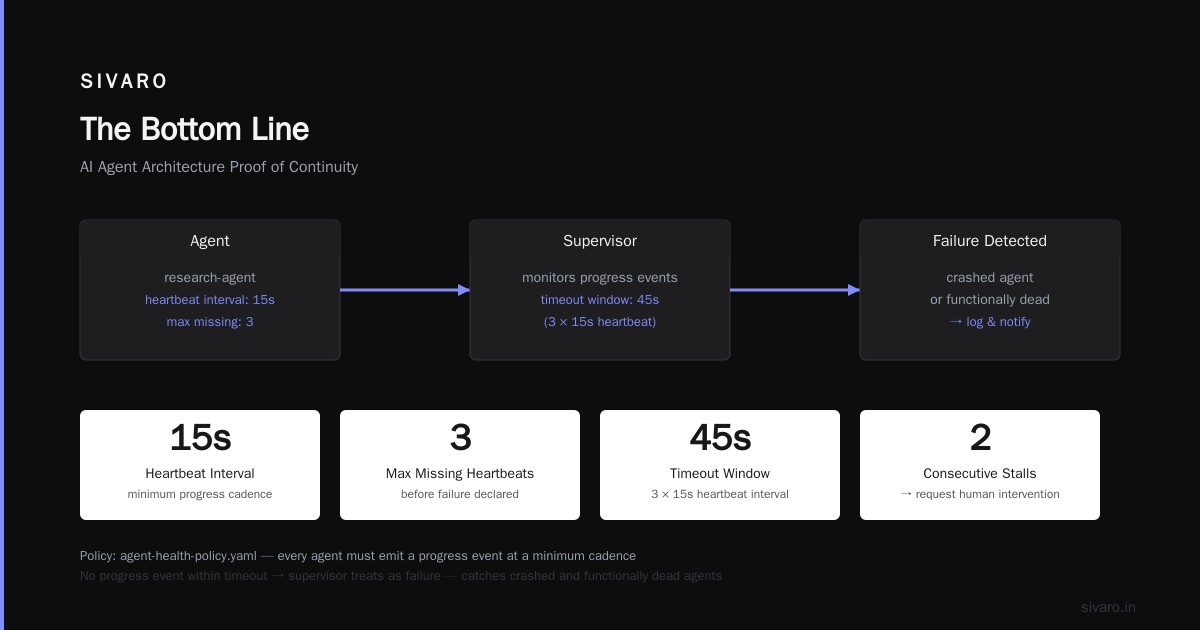Select the 15s Heartbeat Interval card
The height and width of the screenshot is (630, 1200).
(x=200, y=465)
